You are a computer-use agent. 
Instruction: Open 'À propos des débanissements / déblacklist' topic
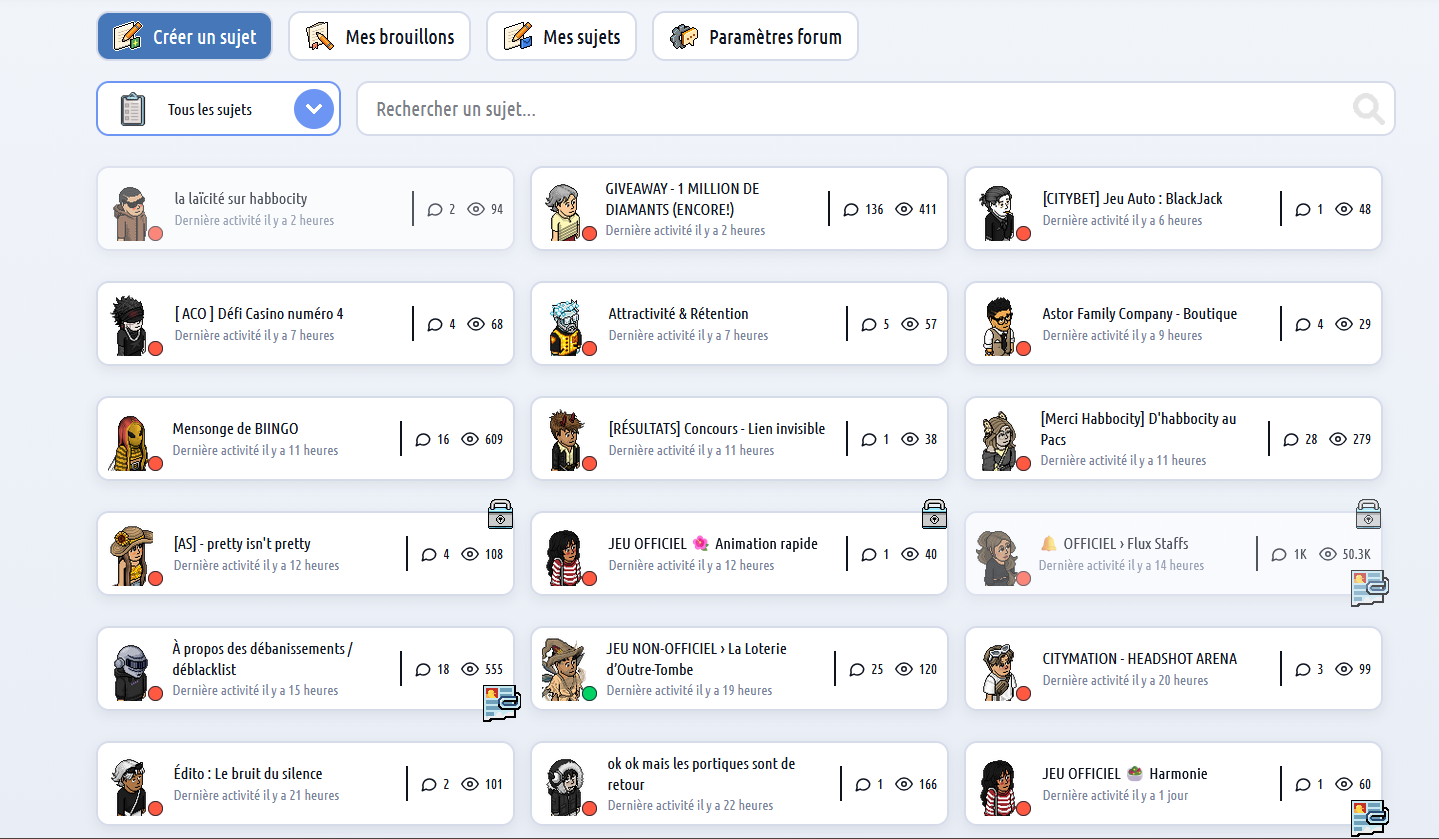(305, 668)
